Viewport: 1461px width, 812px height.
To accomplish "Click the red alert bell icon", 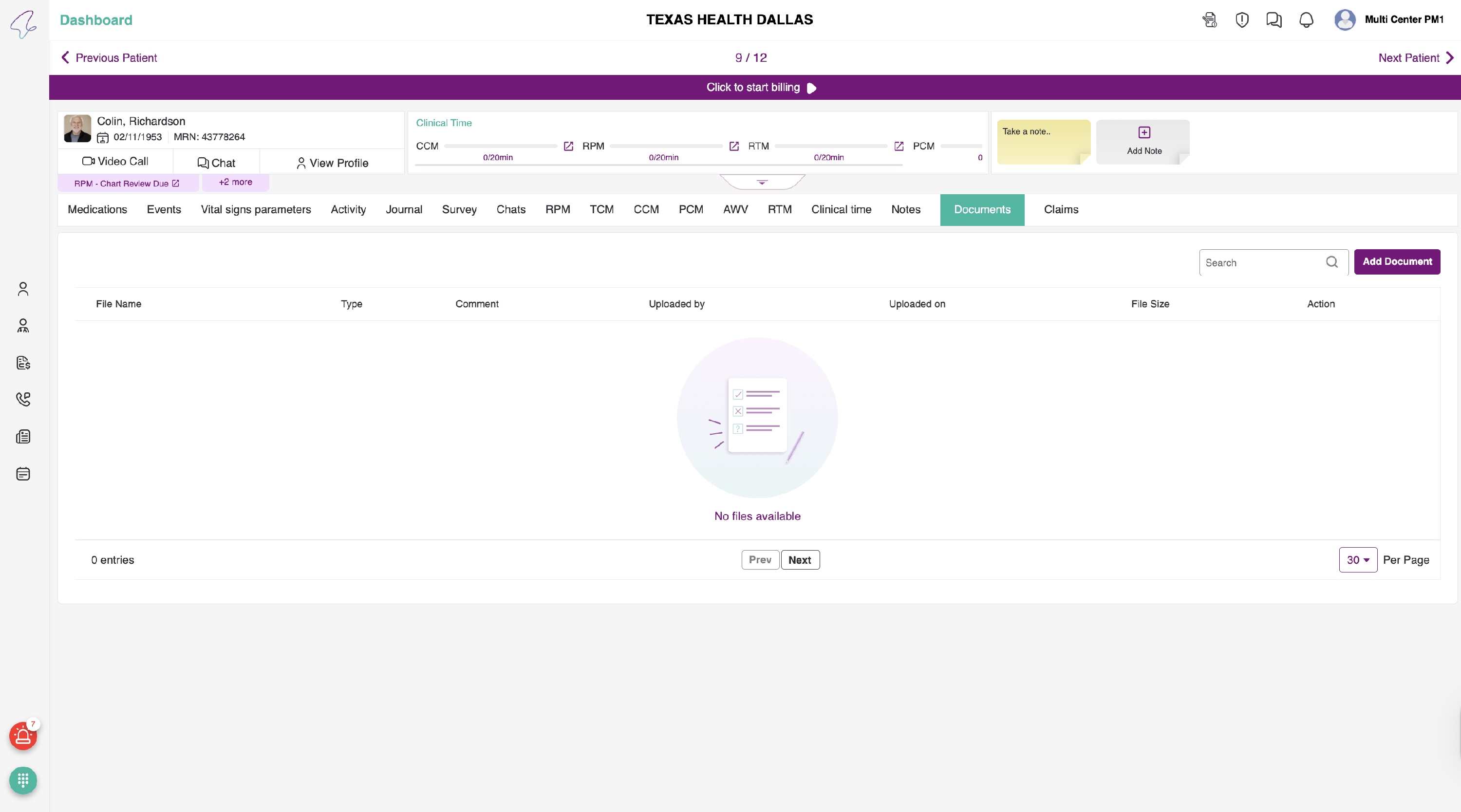I will [x=23, y=737].
